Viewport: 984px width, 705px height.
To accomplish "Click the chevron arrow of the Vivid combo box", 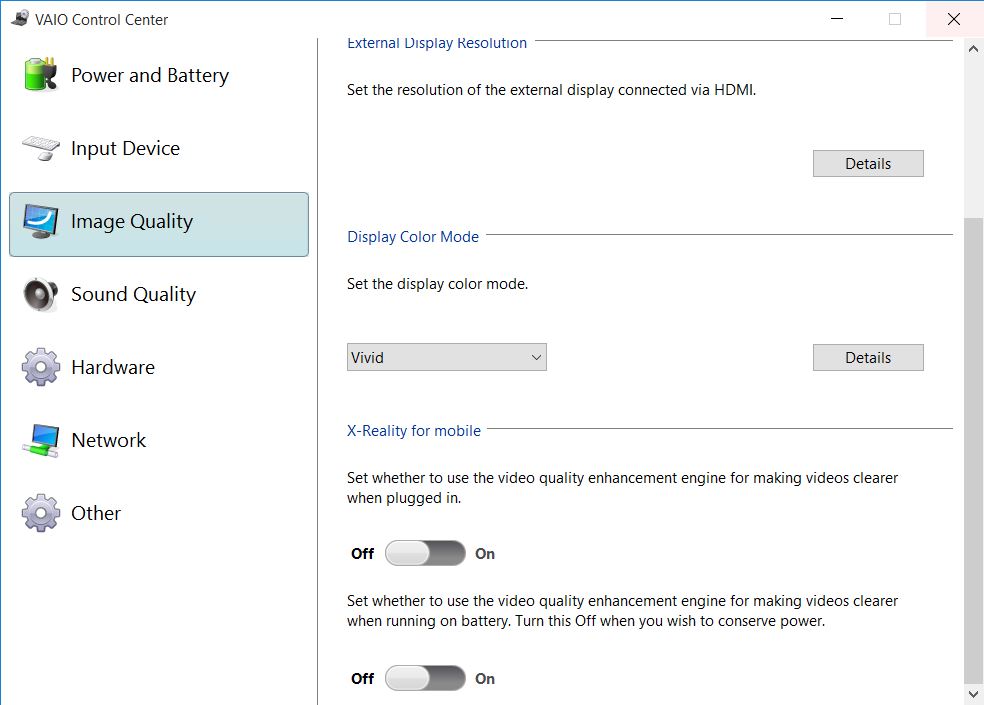I will [x=536, y=357].
